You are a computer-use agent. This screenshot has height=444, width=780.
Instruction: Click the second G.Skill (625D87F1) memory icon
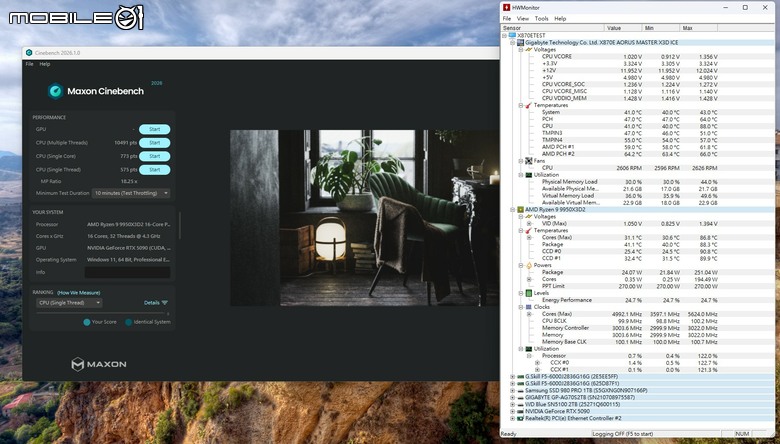click(x=520, y=384)
